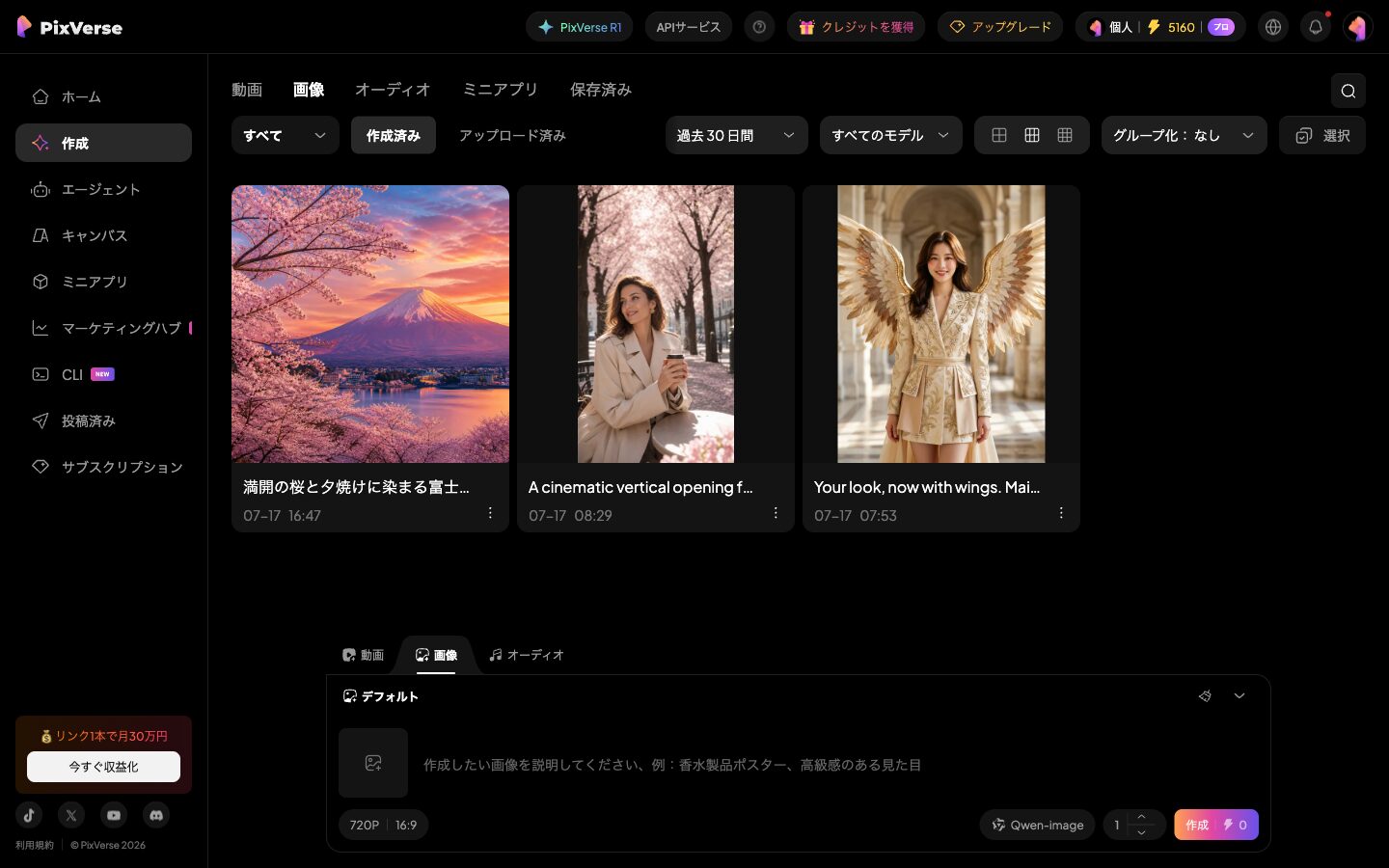Open the X social link
The image size is (1389, 868).
[71, 815]
